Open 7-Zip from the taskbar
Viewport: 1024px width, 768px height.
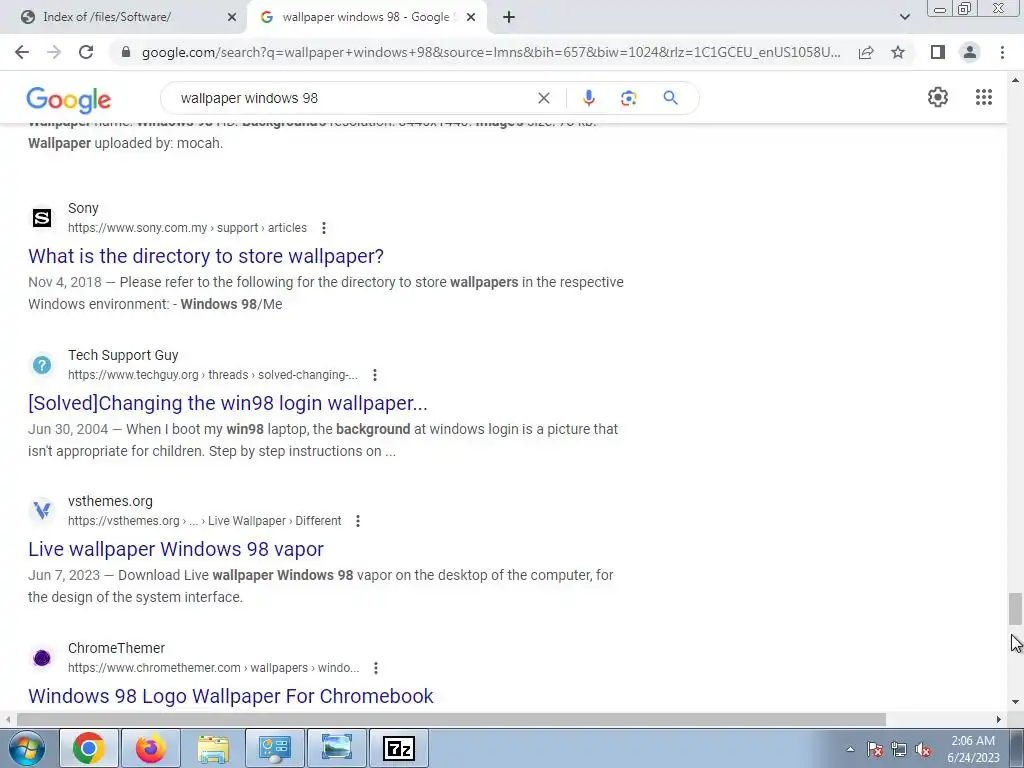(399, 748)
